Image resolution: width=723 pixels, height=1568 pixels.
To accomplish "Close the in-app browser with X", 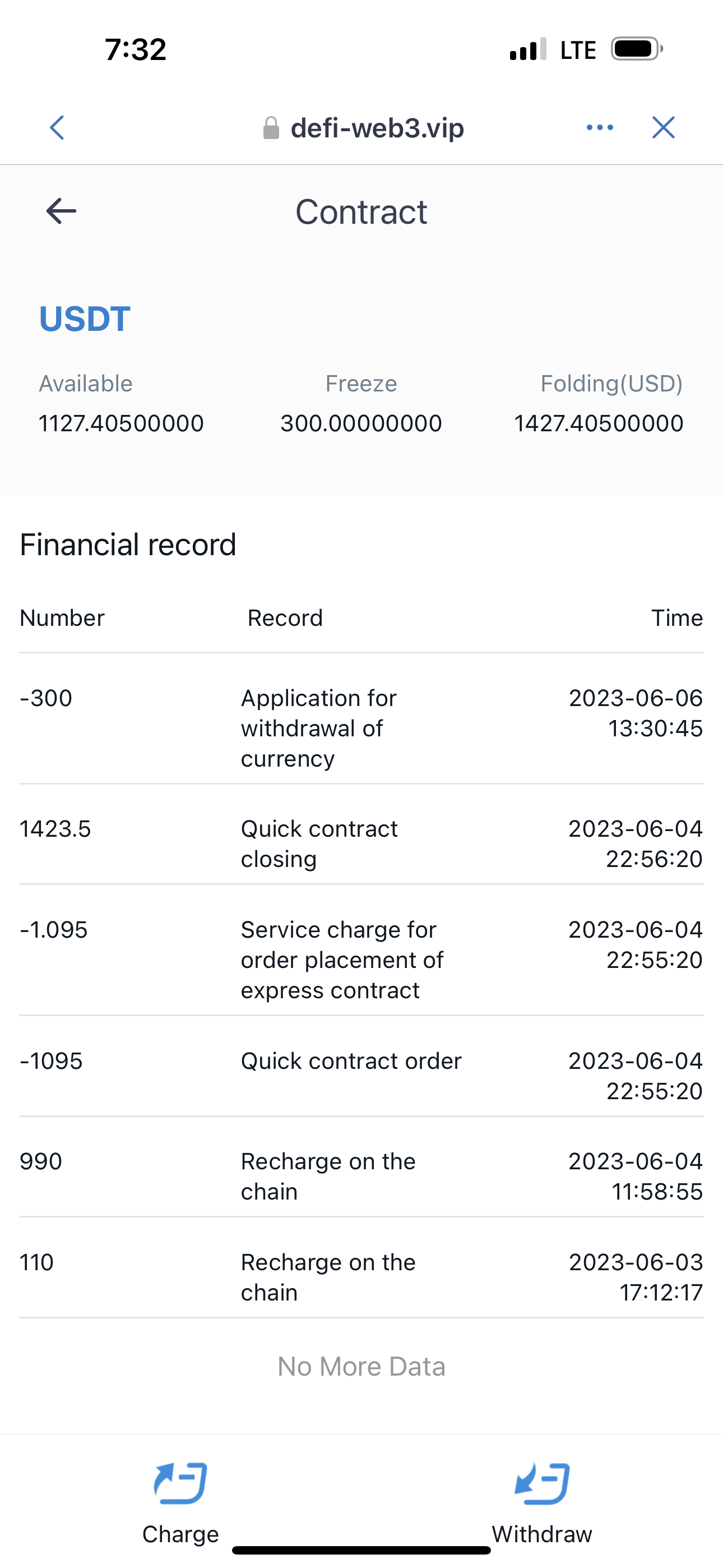I will pyautogui.click(x=662, y=128).
